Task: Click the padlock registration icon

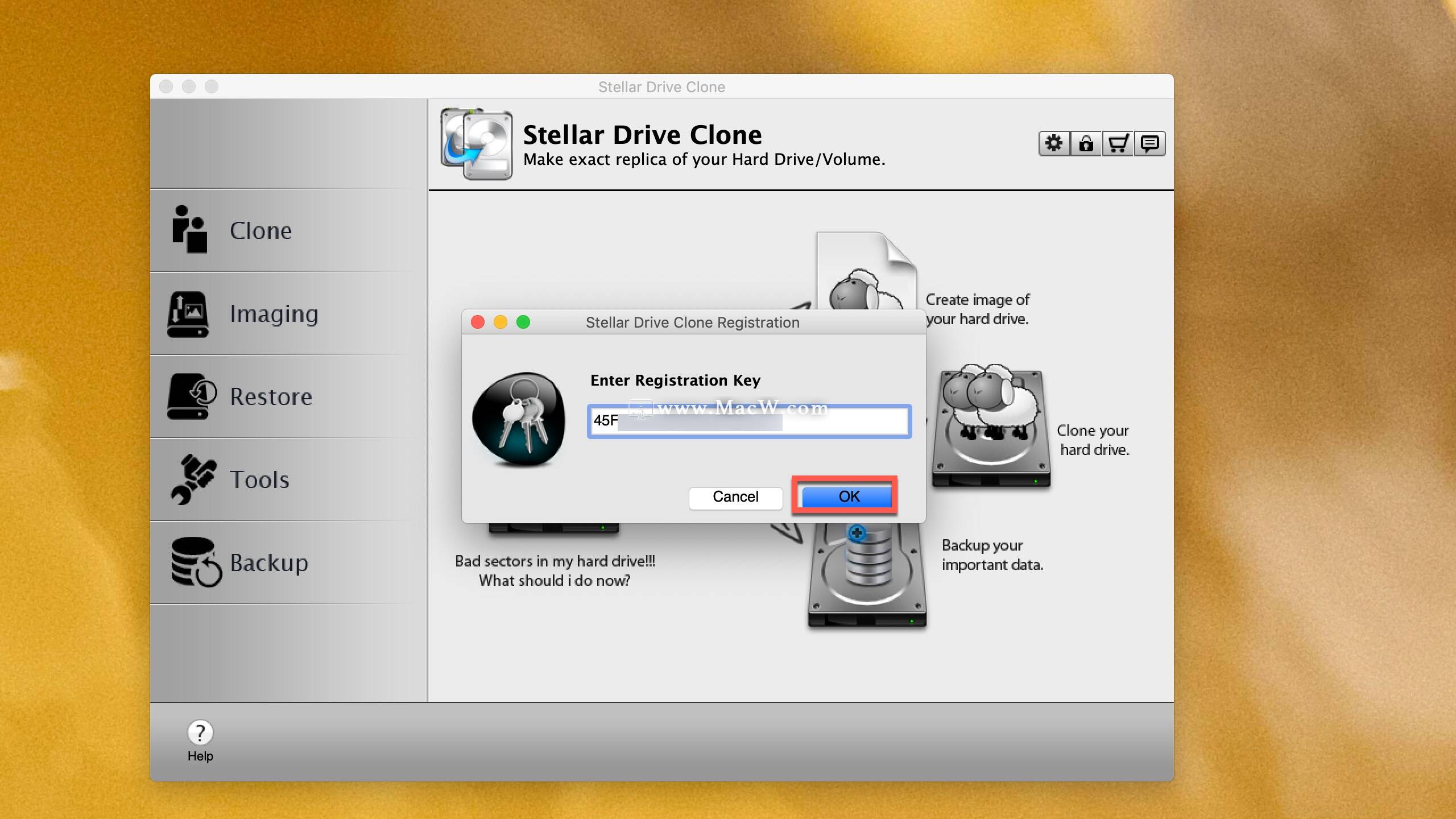Action: pos(1086,143)
